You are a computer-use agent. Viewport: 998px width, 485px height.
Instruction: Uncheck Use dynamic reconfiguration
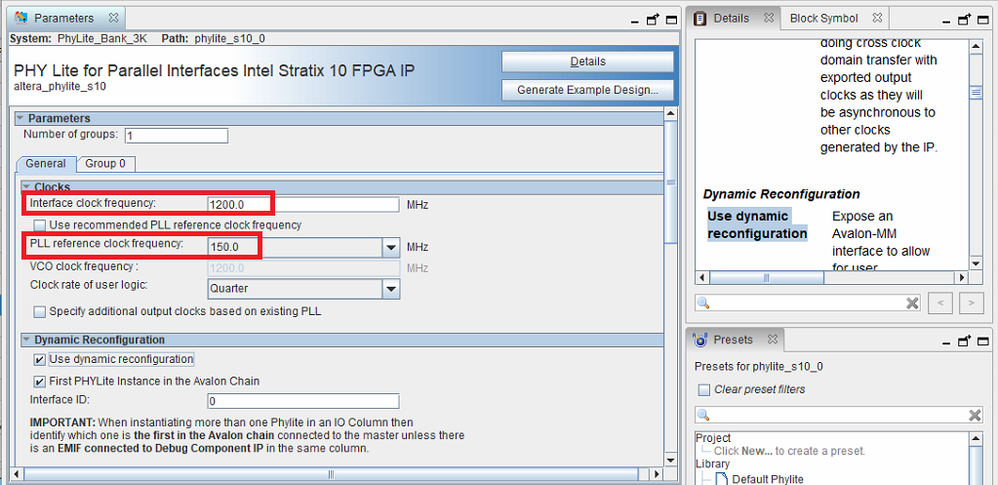tap(40, 360)
